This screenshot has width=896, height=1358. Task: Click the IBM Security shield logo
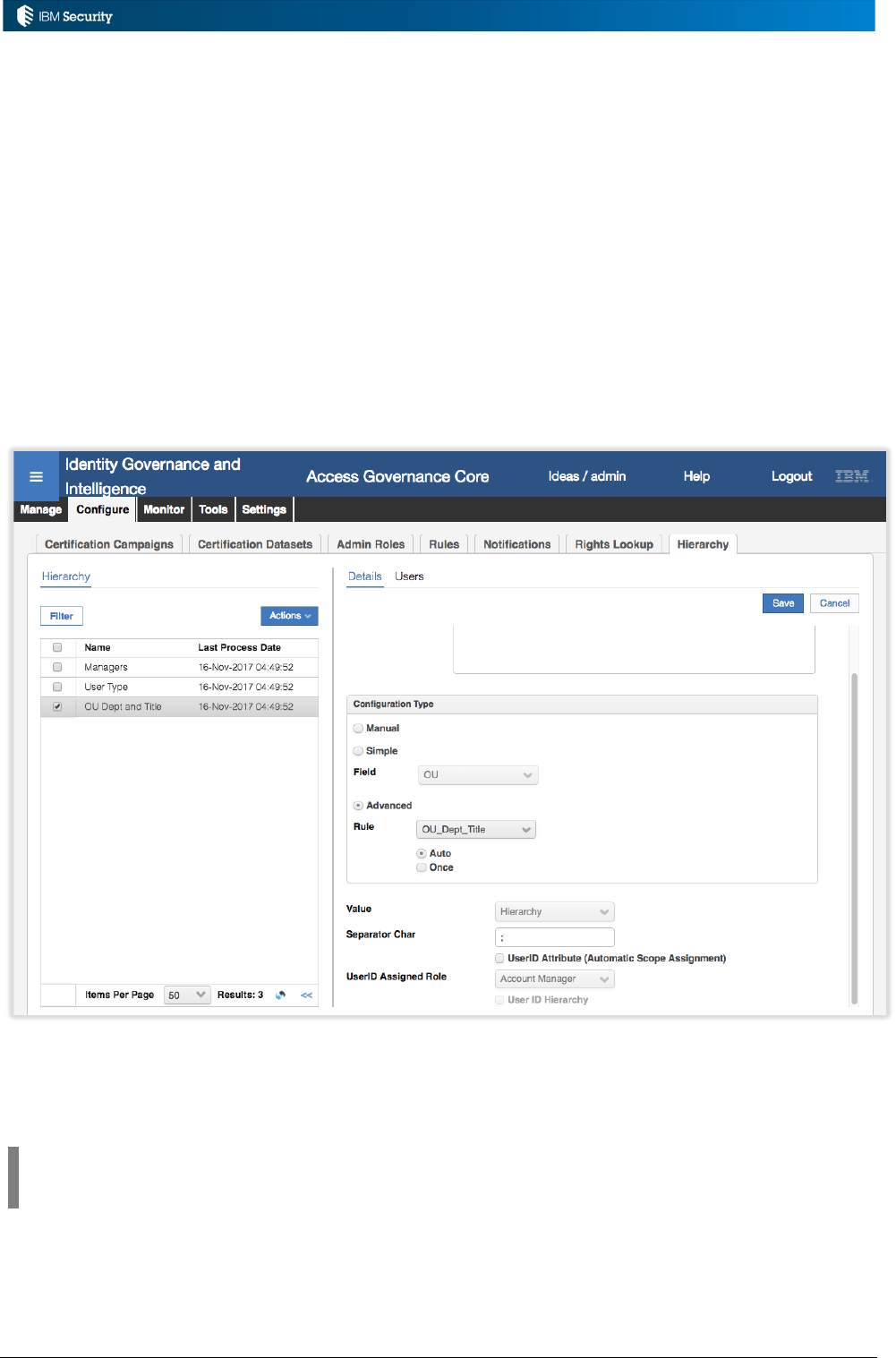25,15
